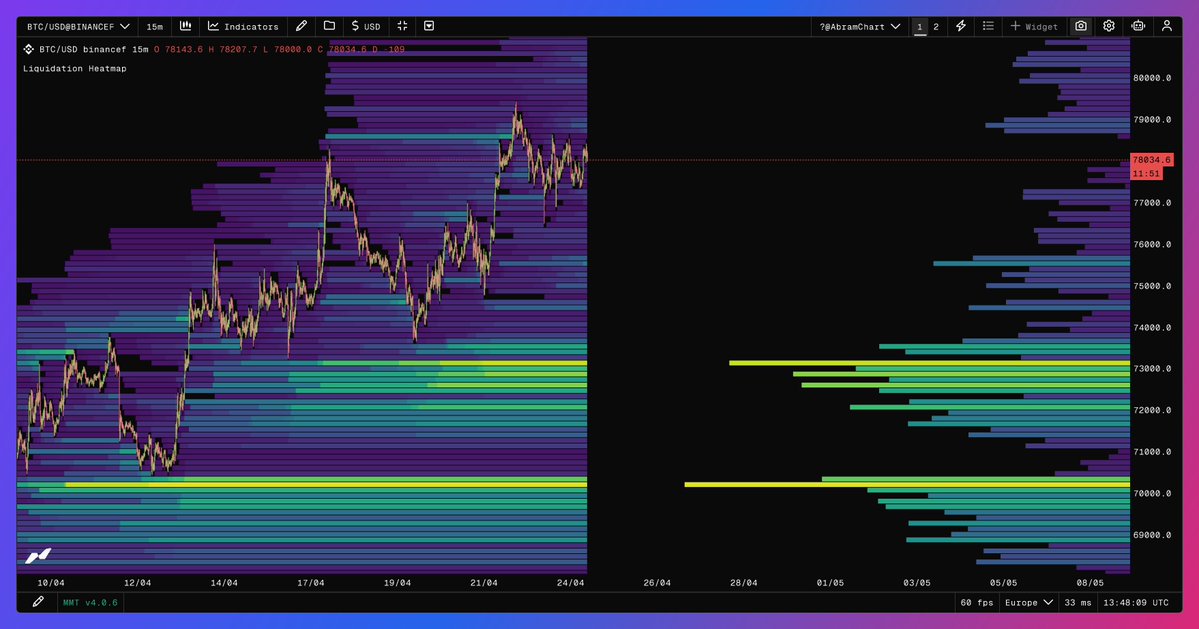Open the boxed down-arrow menu icon
The width and height of the screenshot is (1199, 629).
click(429, 26)
